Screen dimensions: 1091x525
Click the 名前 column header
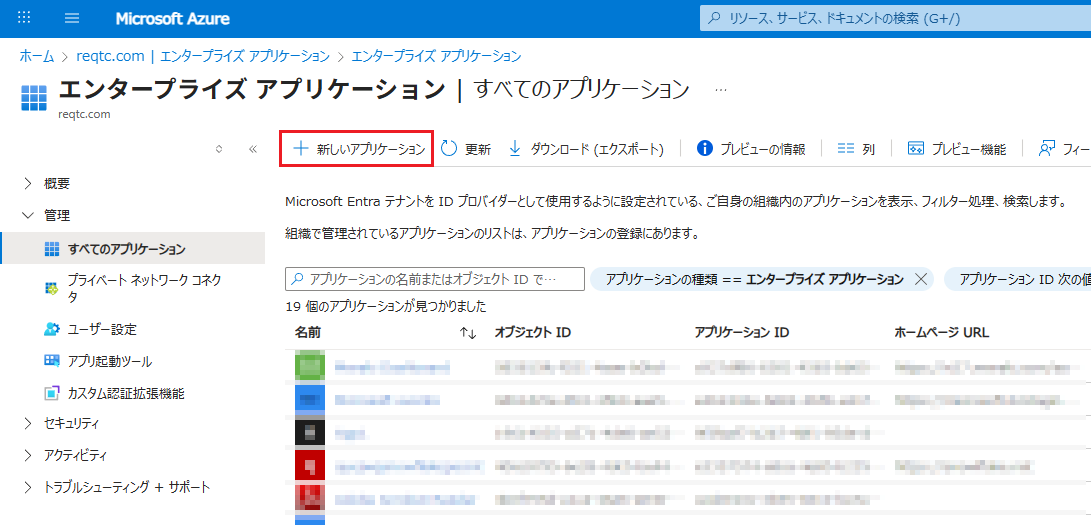(x=308, y=332)
